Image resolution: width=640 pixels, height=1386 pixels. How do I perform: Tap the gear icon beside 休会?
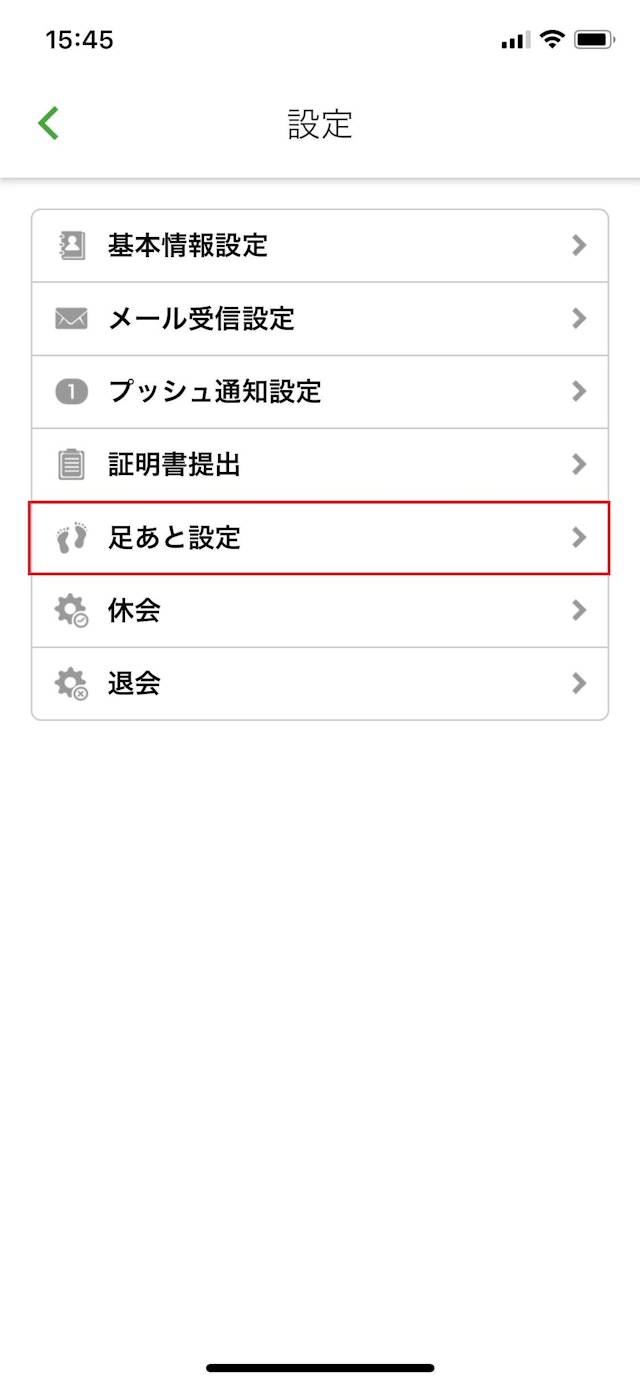(72, 611)
